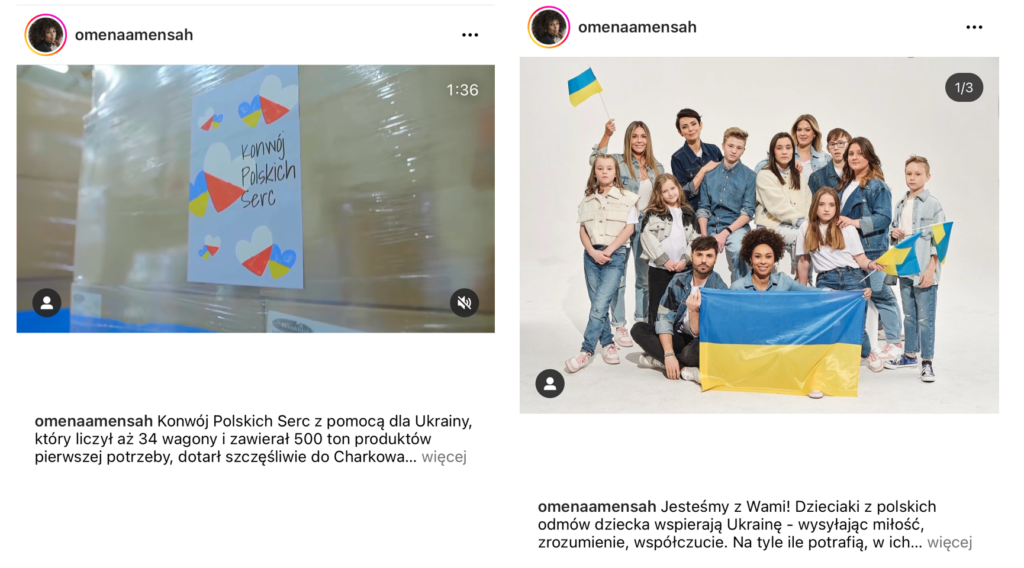Screen dimensions: 1024x568
Task: Click the 1:36 video duration label
Action: pos(462,90)
